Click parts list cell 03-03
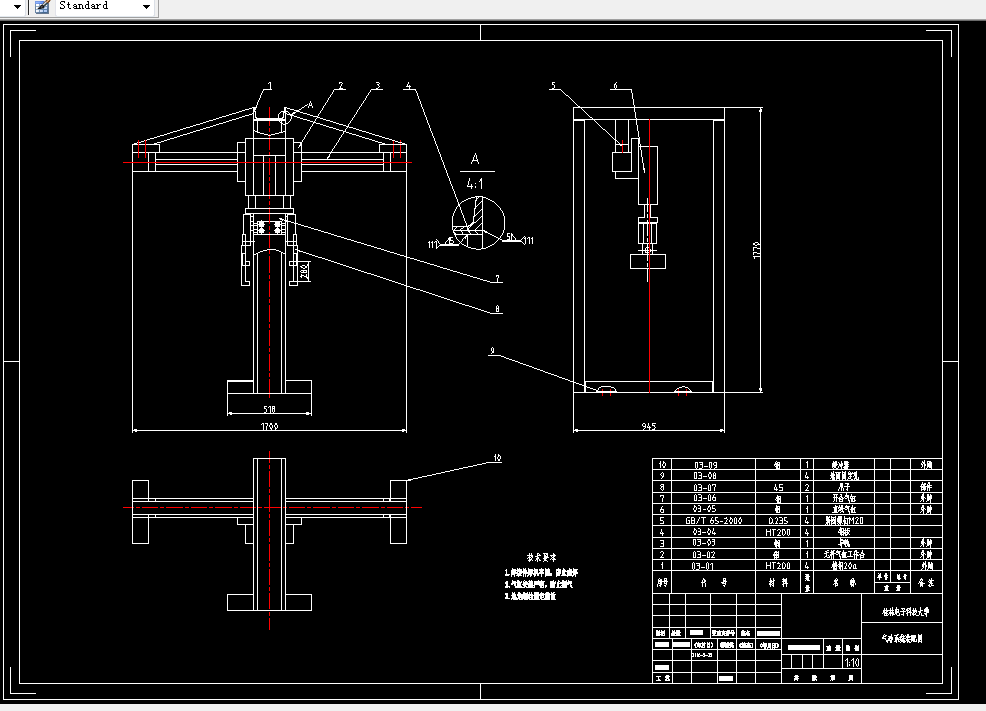Viewport: 986px width, 711px height. (705, 543)
